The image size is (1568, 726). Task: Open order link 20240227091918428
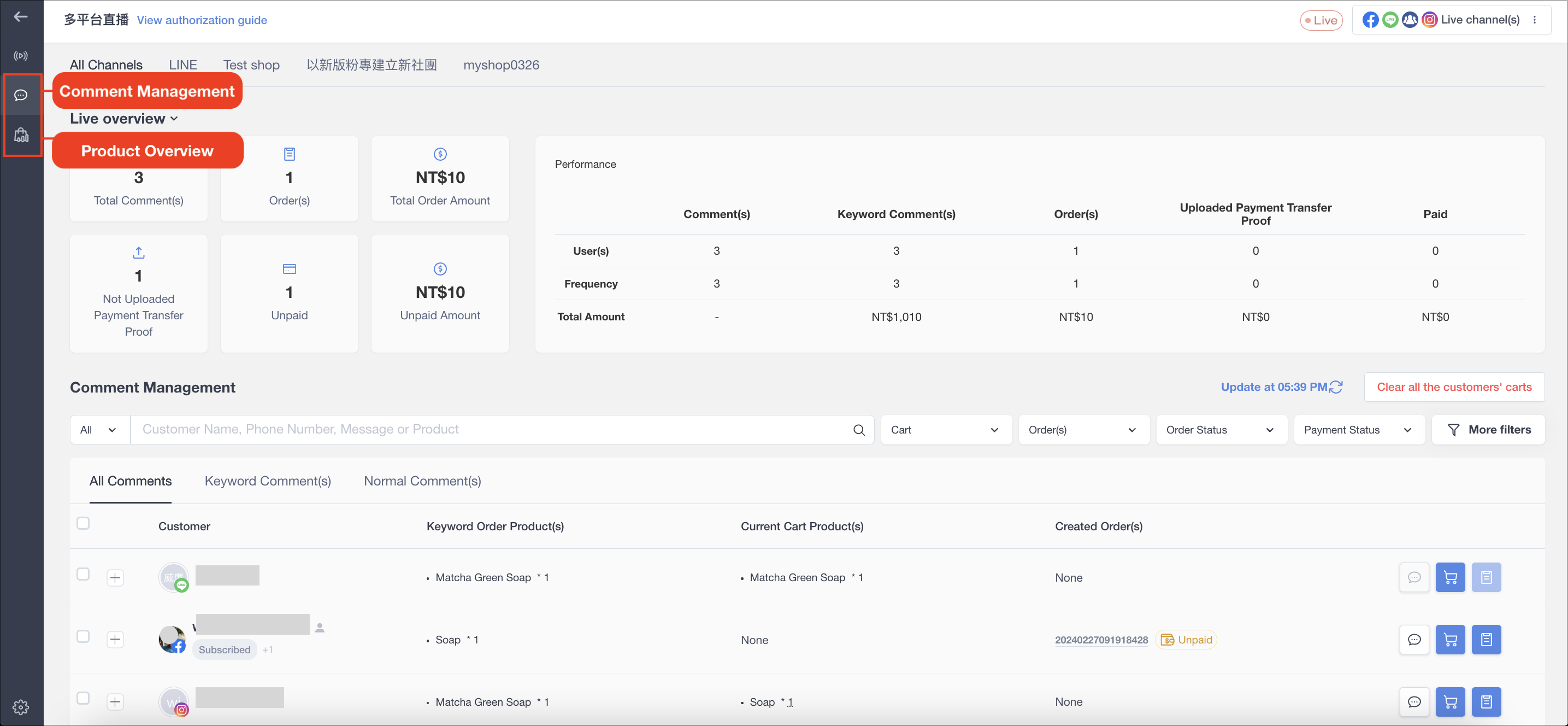pyautogui.click(x=1100, y=640)
